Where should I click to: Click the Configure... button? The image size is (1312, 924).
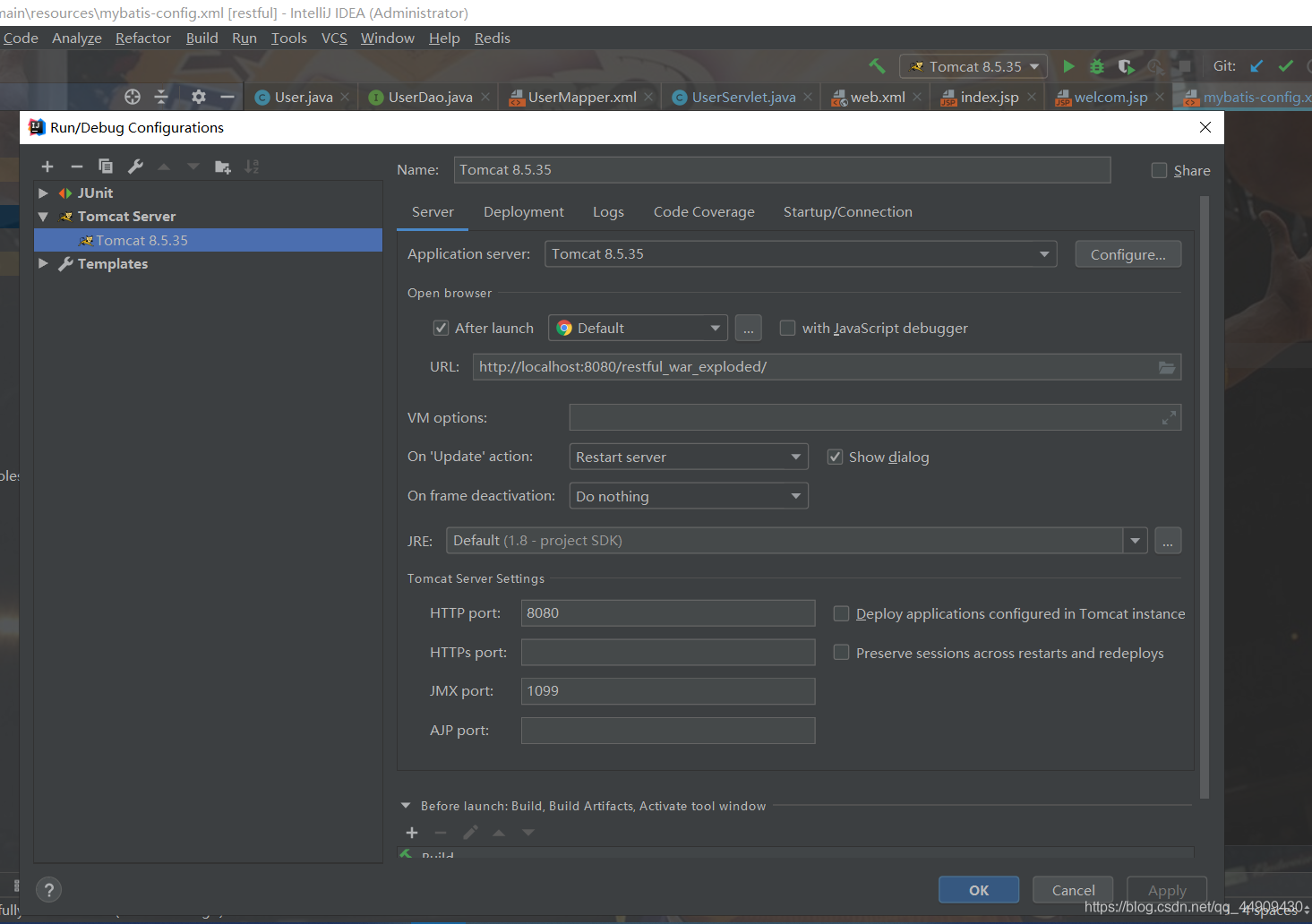pyautogui.click(x=1128, y=254)
